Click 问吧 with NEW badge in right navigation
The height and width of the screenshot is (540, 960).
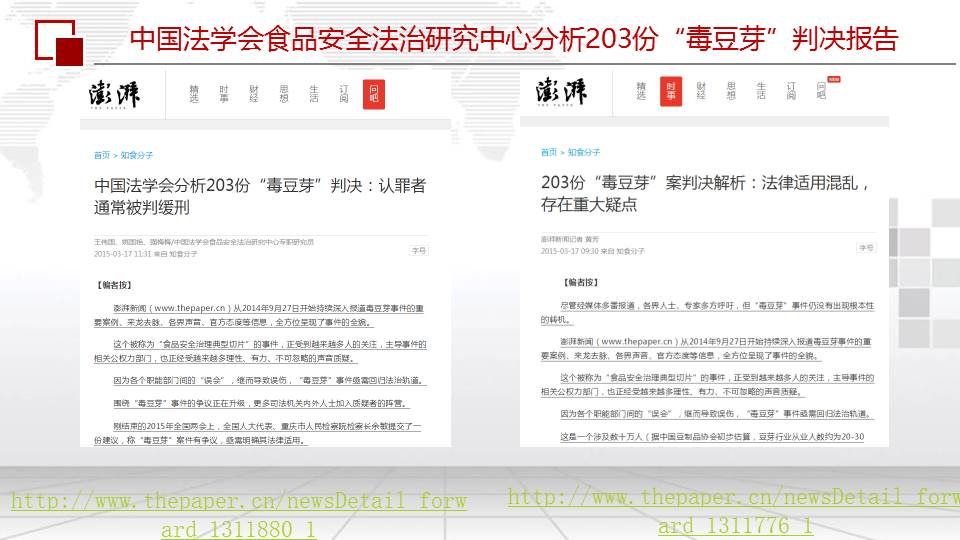tap(821, 90)
